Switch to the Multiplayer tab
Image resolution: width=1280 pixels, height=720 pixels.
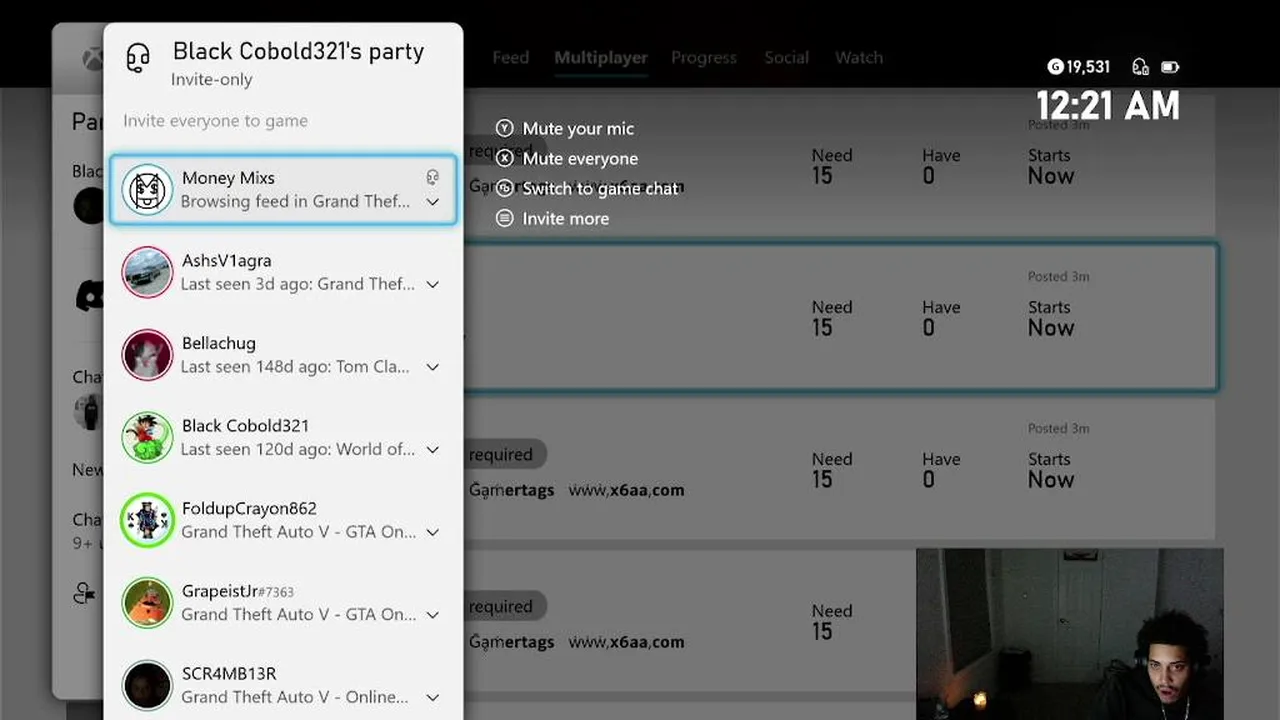coord(601,58)
